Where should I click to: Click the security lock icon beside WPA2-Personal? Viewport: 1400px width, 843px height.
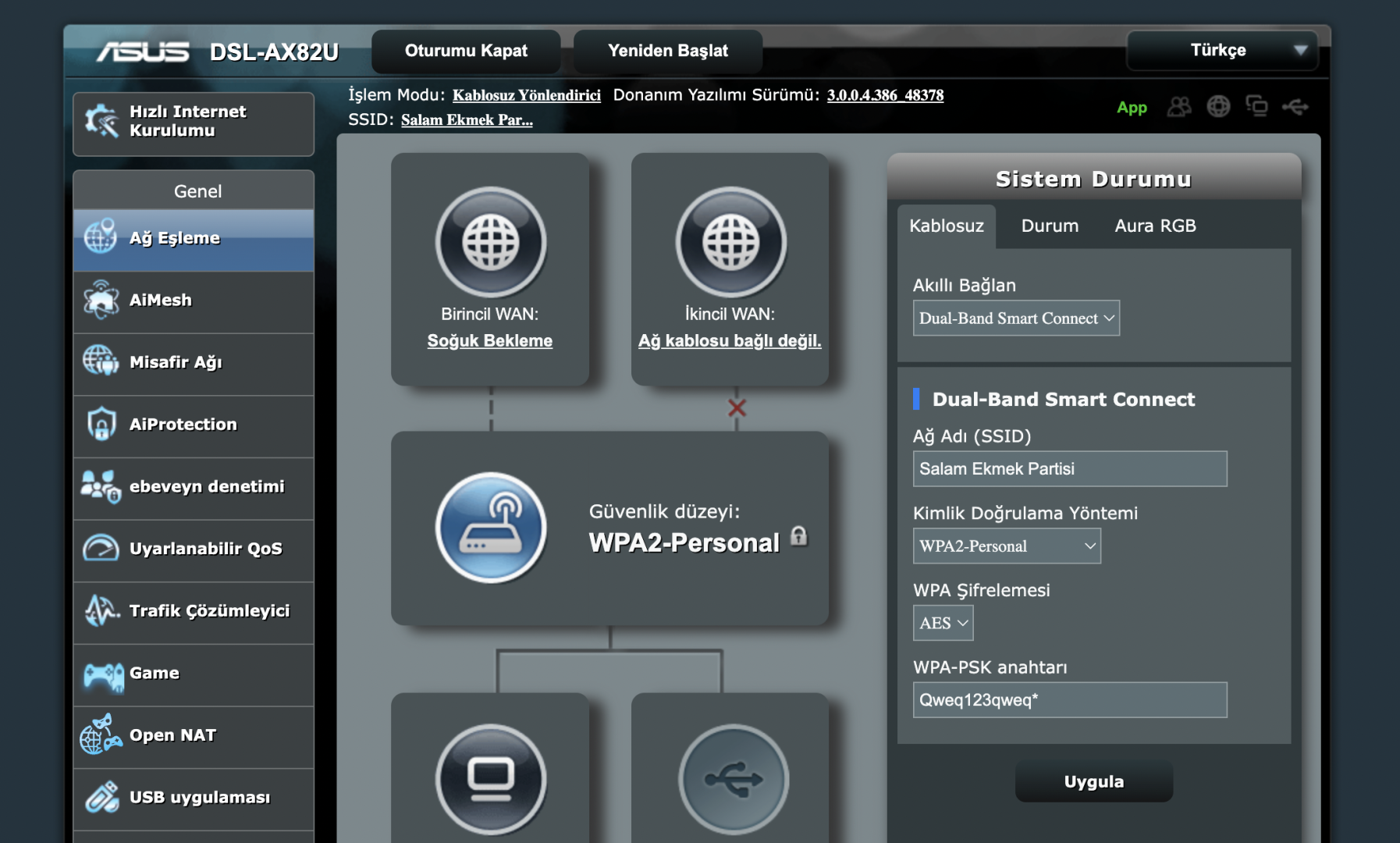pos(798,536)
